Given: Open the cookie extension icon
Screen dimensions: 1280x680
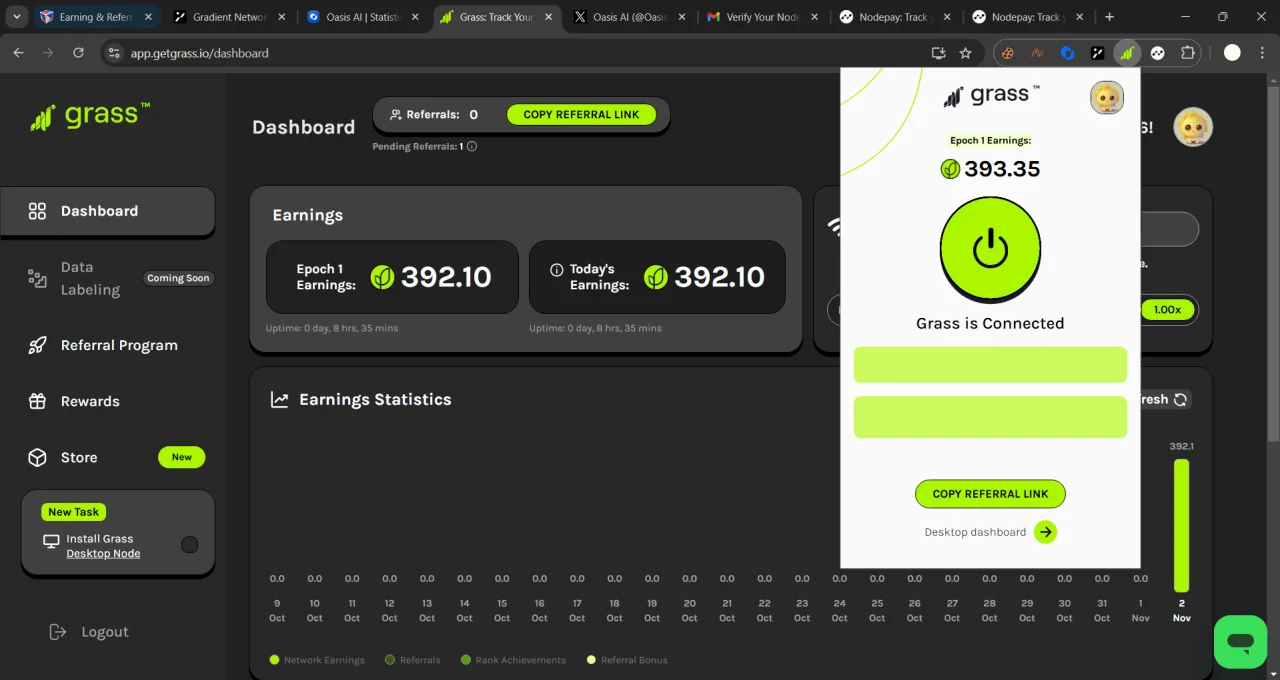Looking at the screenshot, I should [1008, 53].
